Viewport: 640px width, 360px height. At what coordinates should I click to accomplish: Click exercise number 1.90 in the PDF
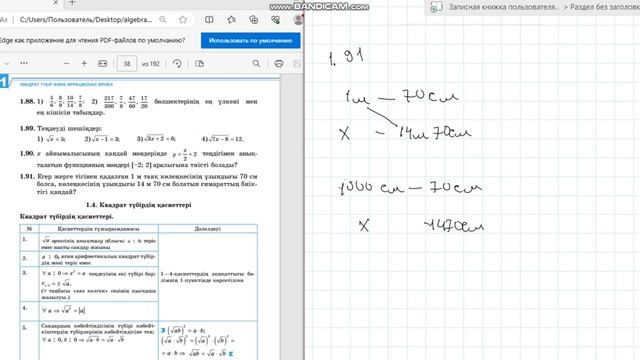point(27,153)
